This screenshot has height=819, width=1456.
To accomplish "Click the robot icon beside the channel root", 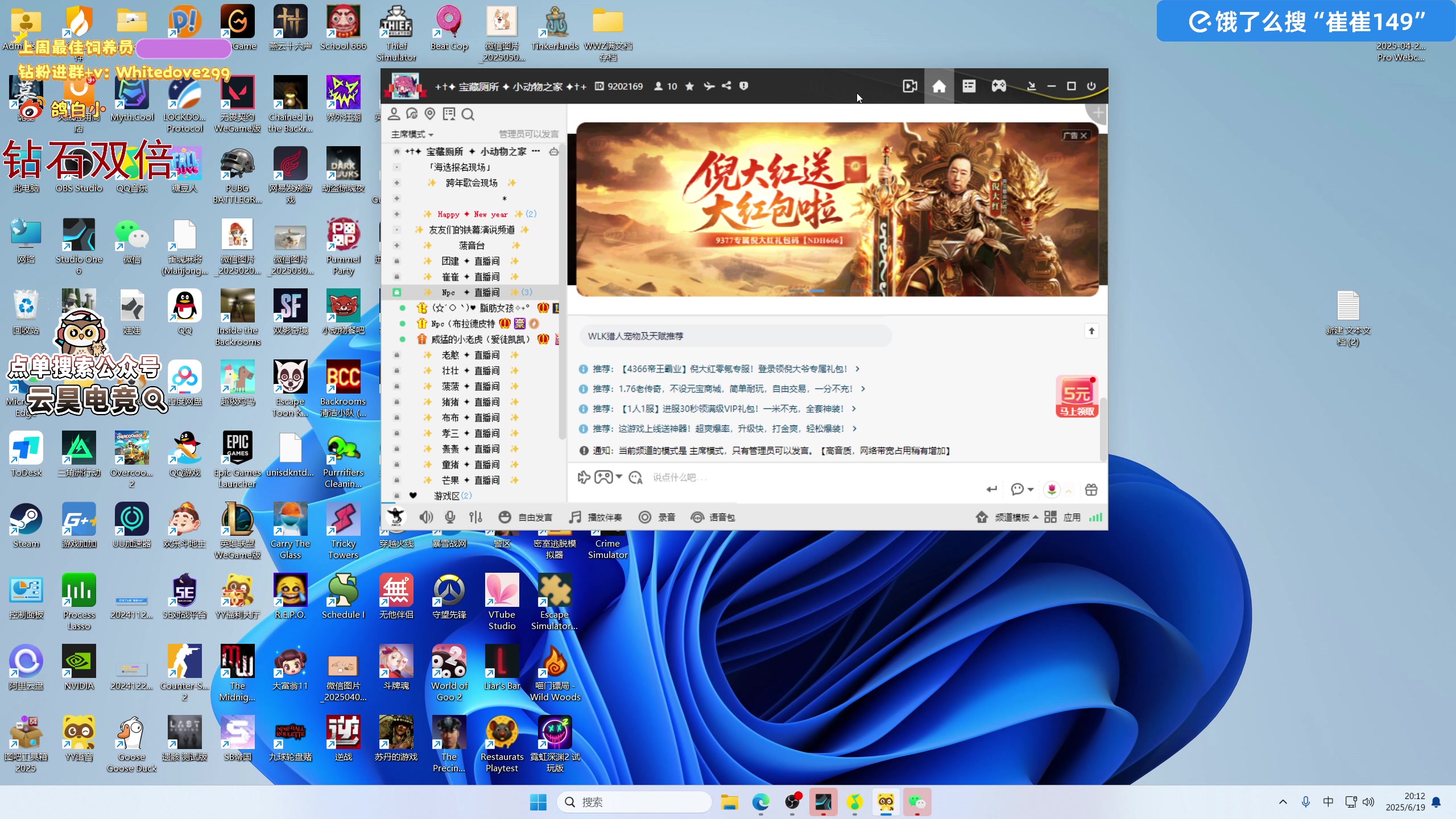I will click(x=553, y=151).
